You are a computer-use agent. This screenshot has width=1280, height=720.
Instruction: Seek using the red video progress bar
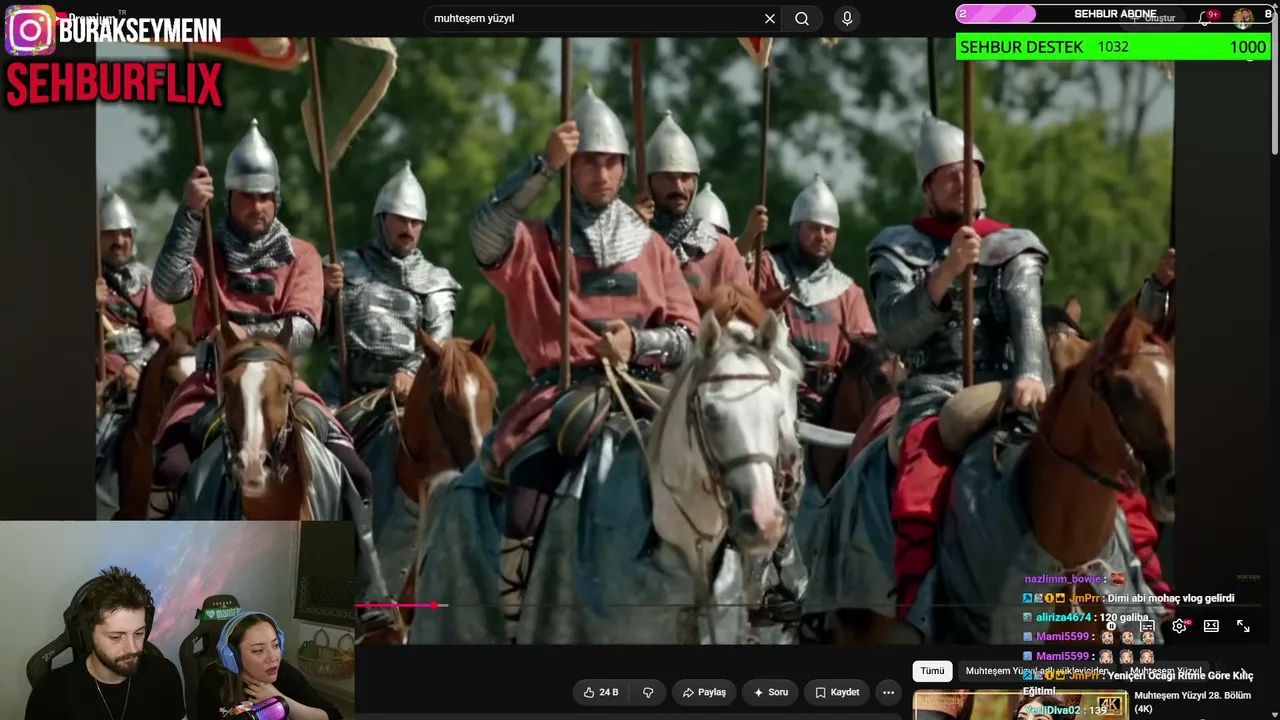[395, 605]
